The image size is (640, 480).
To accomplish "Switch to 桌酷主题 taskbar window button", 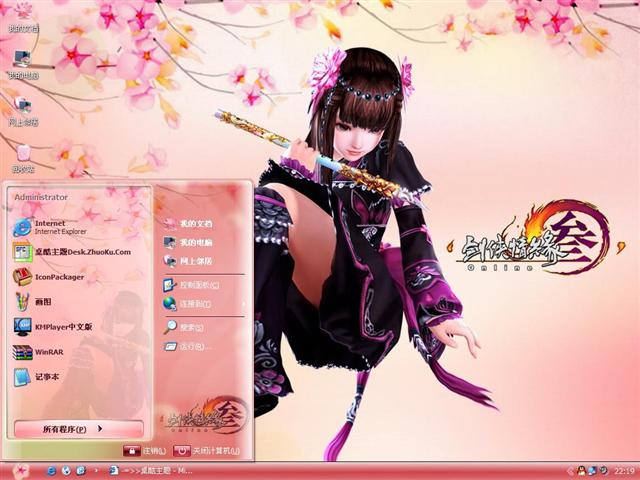I will (151, 471).
